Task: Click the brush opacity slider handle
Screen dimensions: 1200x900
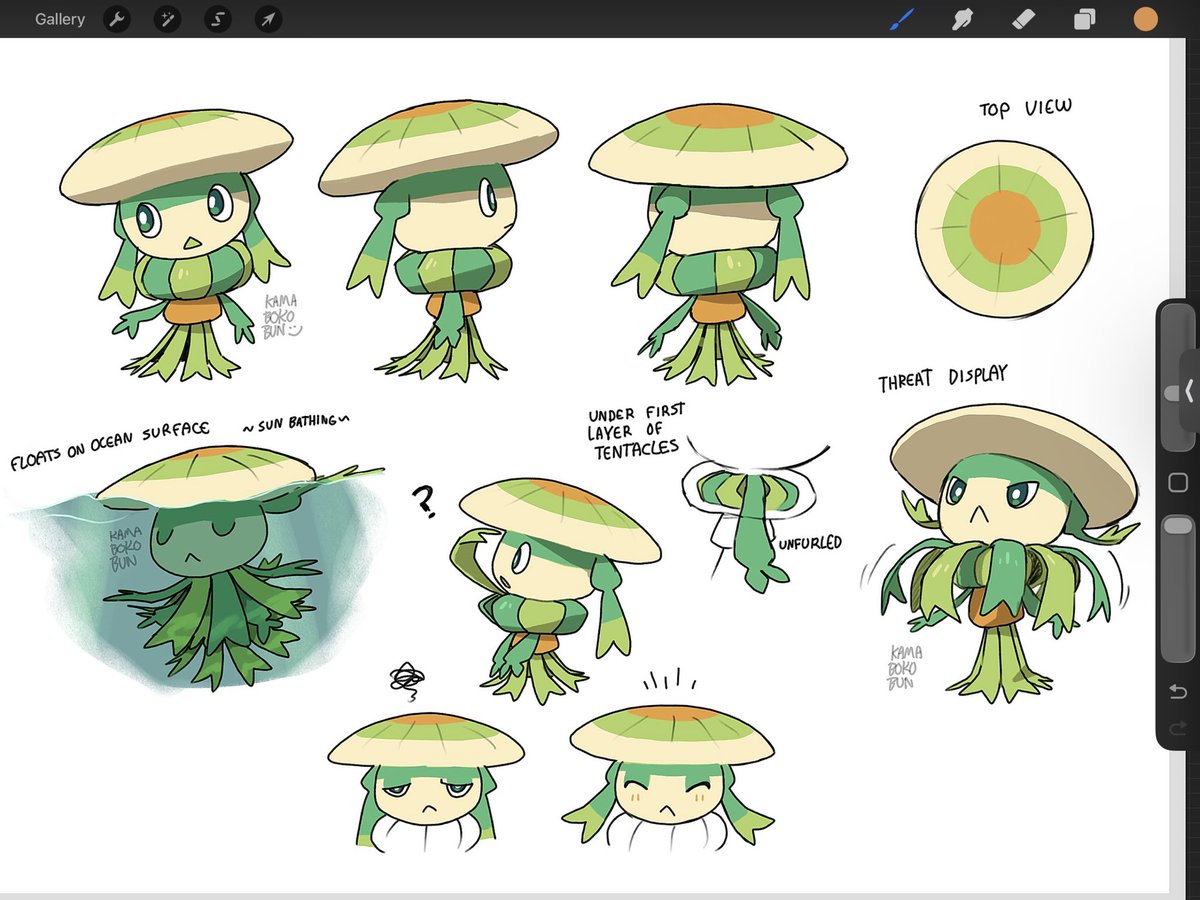Action: click(x=1178, y=525)
